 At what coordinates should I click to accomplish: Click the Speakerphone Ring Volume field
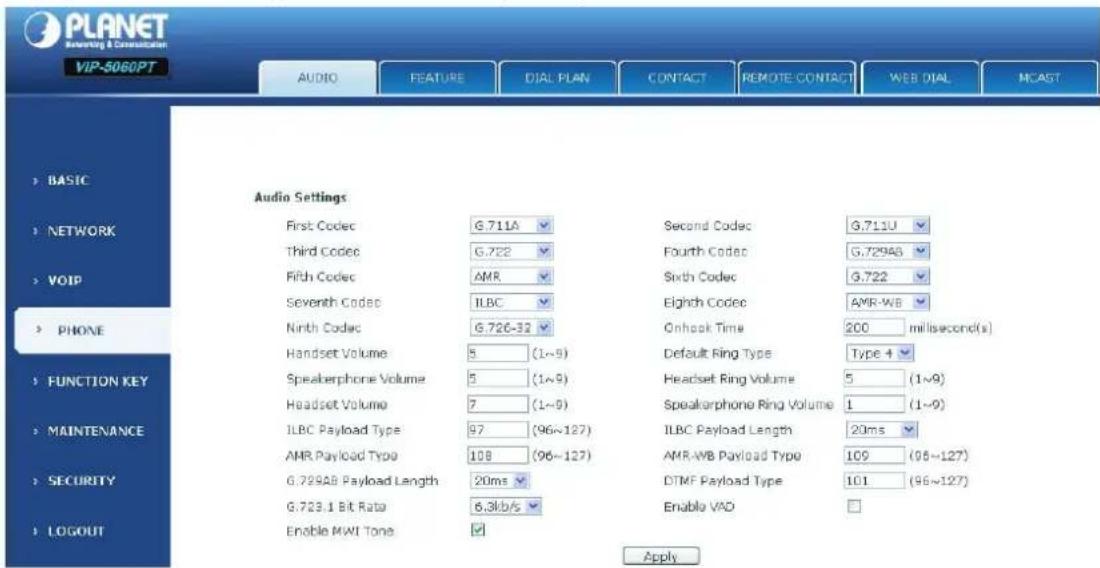(874, 405)
